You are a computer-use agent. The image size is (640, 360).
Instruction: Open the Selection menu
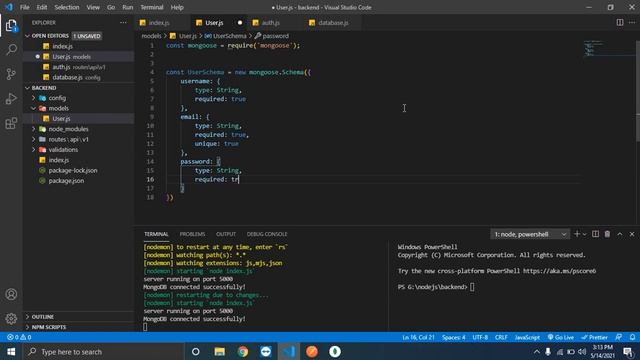click(x=67, y=7)
